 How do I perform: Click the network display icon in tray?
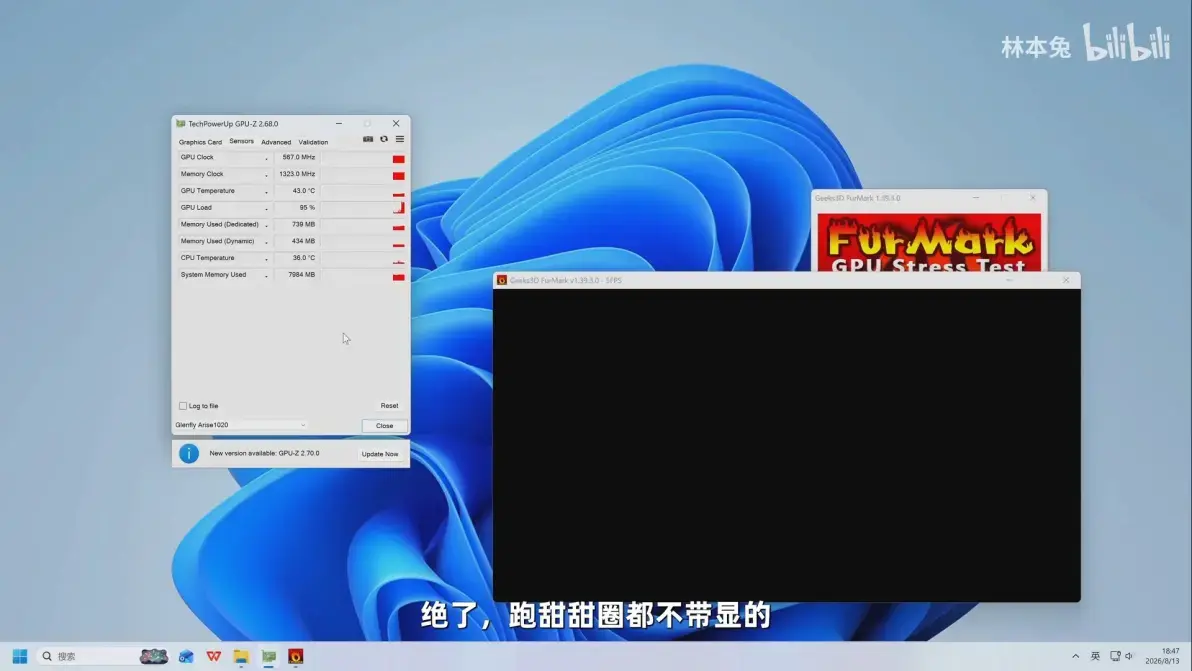point(1115,656)
